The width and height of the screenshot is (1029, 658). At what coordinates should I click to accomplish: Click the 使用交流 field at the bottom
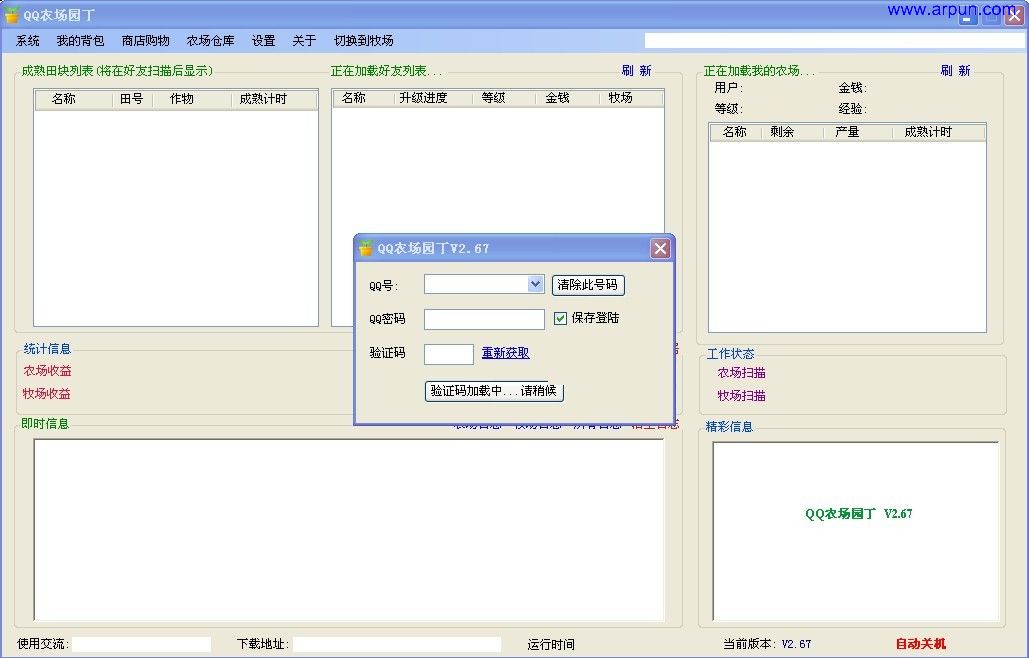[142, 644]
